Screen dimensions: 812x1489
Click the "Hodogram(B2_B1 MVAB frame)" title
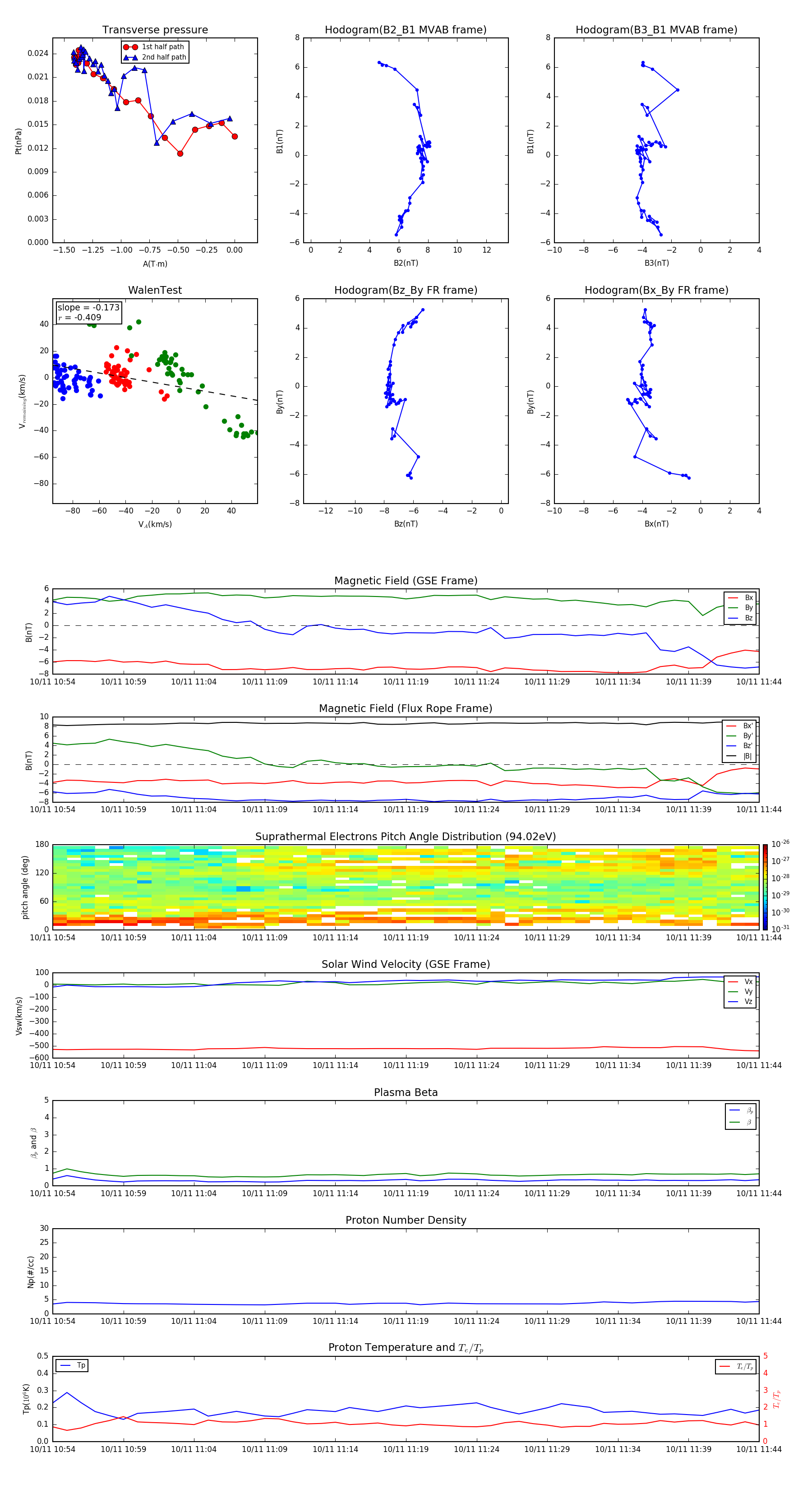tap(406, 29)
